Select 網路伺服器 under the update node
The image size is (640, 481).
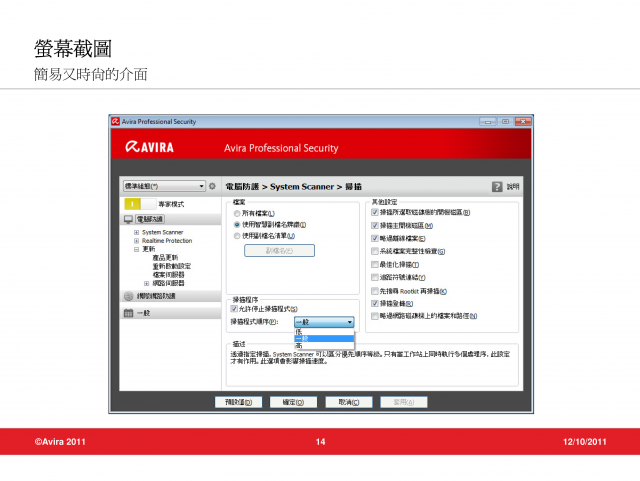point(169,283)
